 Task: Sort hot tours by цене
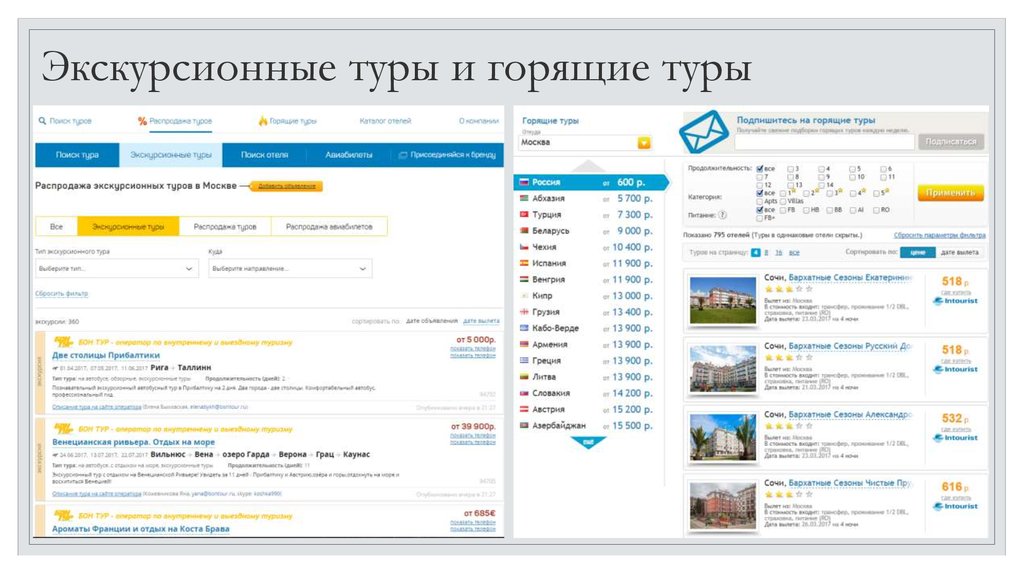click(x=918, y=252)
